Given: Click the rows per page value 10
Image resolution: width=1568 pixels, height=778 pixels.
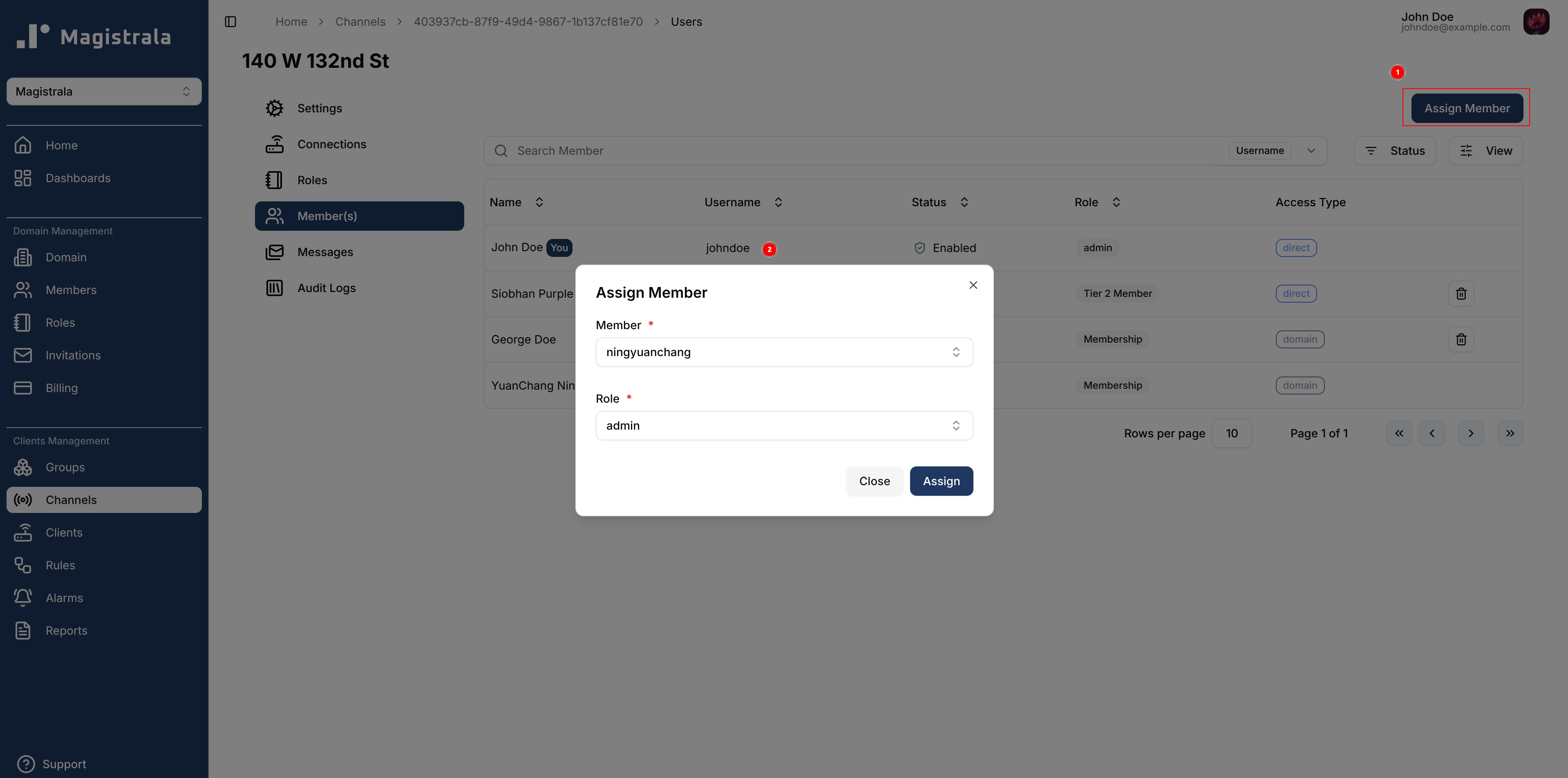Looking at the screenshot, I should coord(1231,434).
